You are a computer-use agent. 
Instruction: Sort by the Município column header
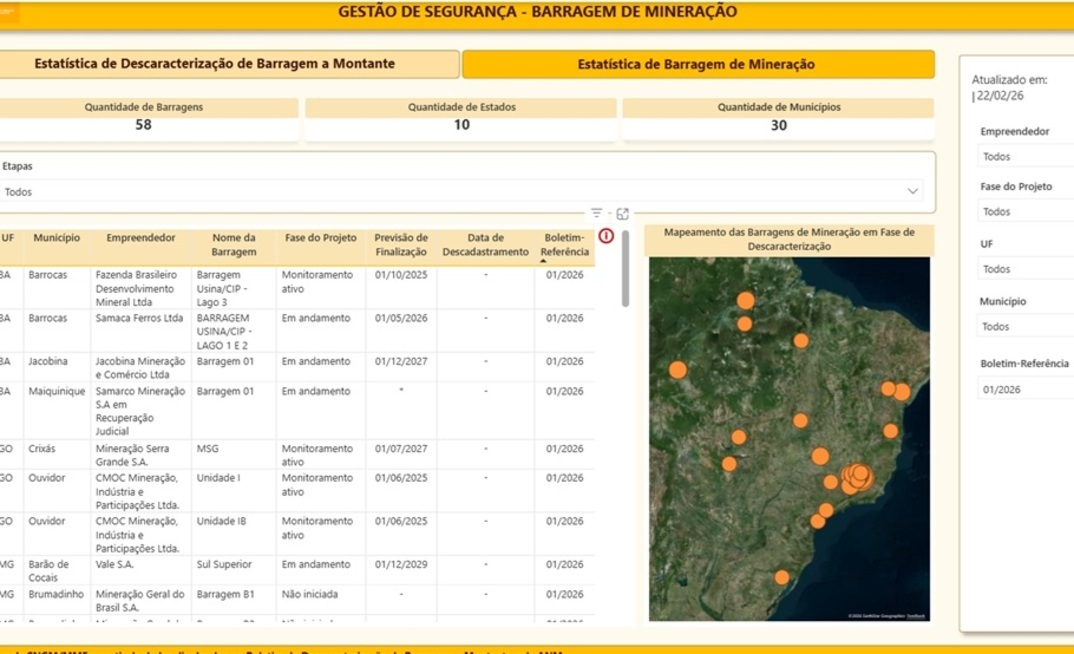[x=57, y=238]
